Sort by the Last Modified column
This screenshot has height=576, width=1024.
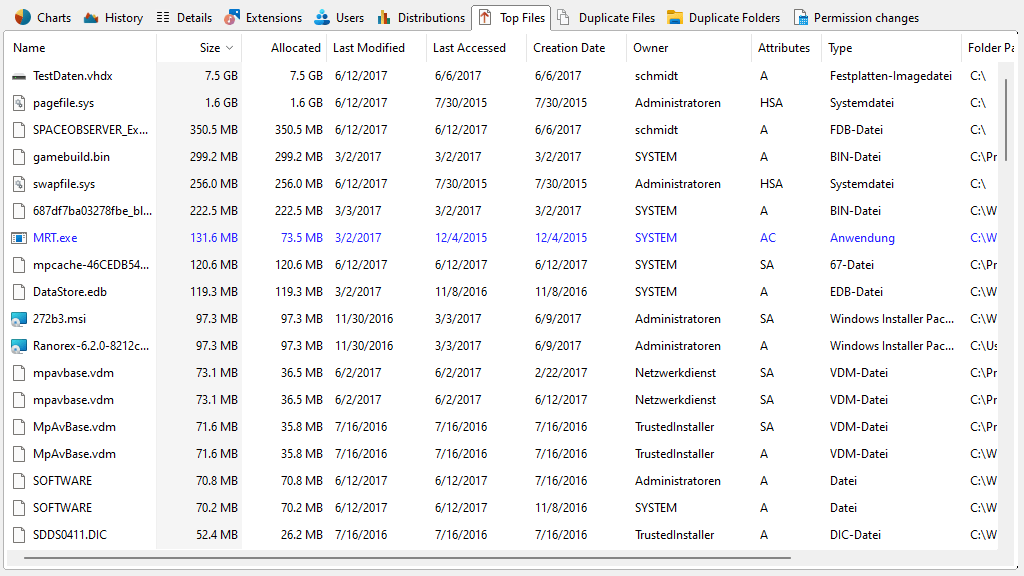[x=369, y=48]
